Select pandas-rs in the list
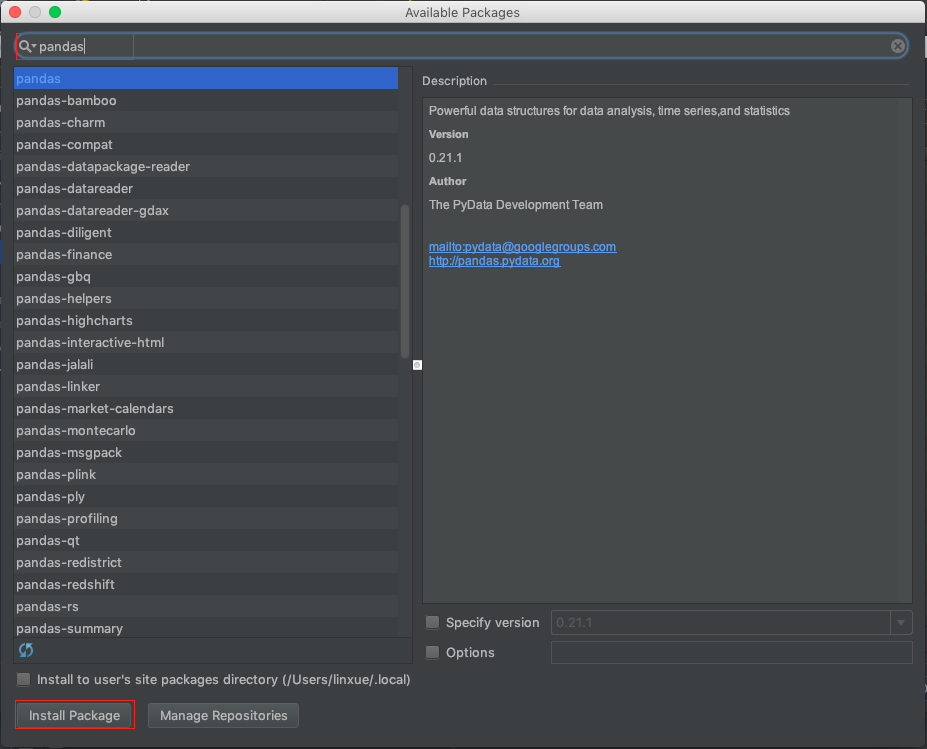The image size is (927, 749). [x=206, y=607]
